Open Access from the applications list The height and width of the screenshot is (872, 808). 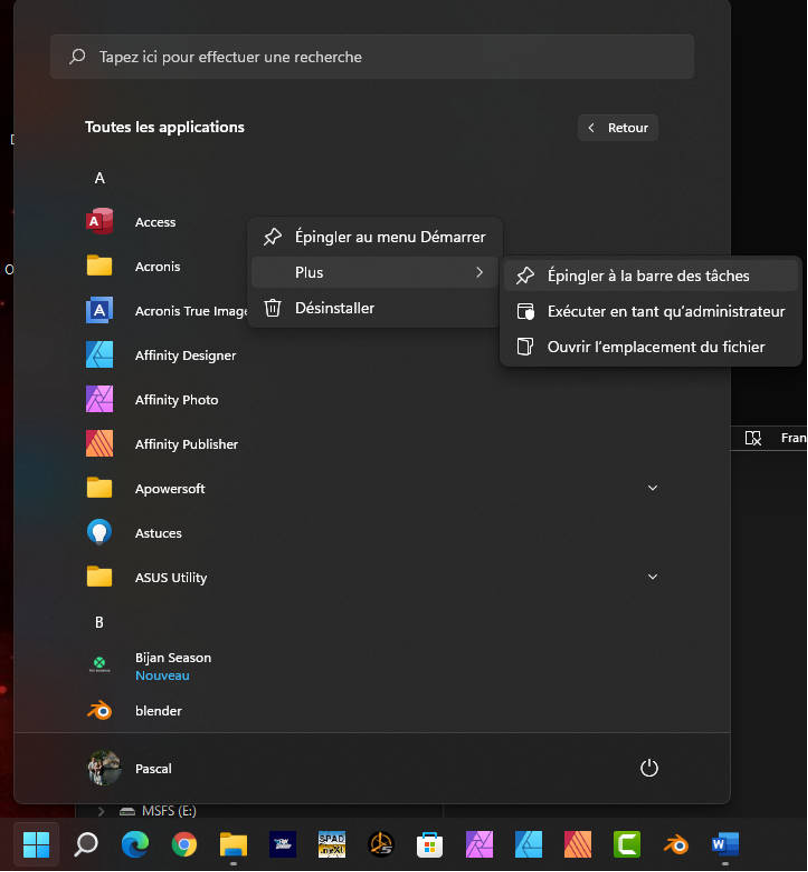click(156, 221)
